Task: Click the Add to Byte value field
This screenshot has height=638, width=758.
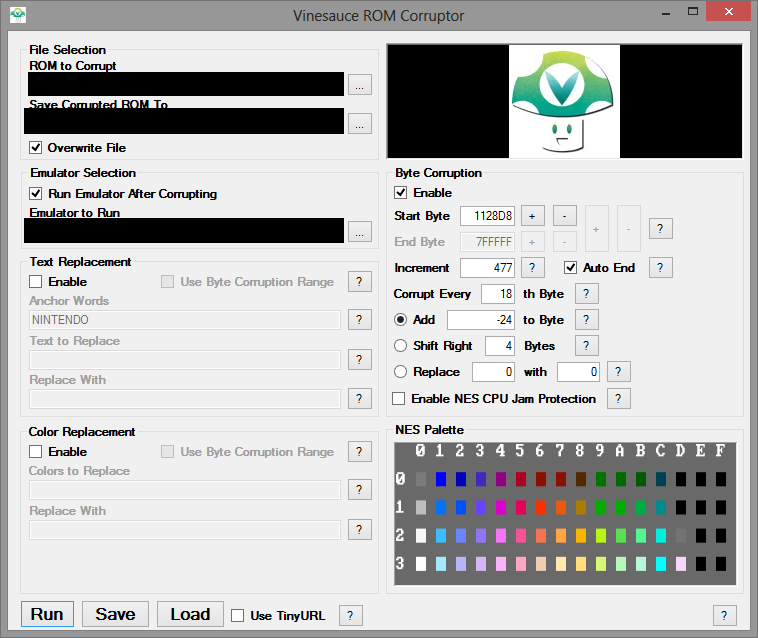Action: point(481,319)
